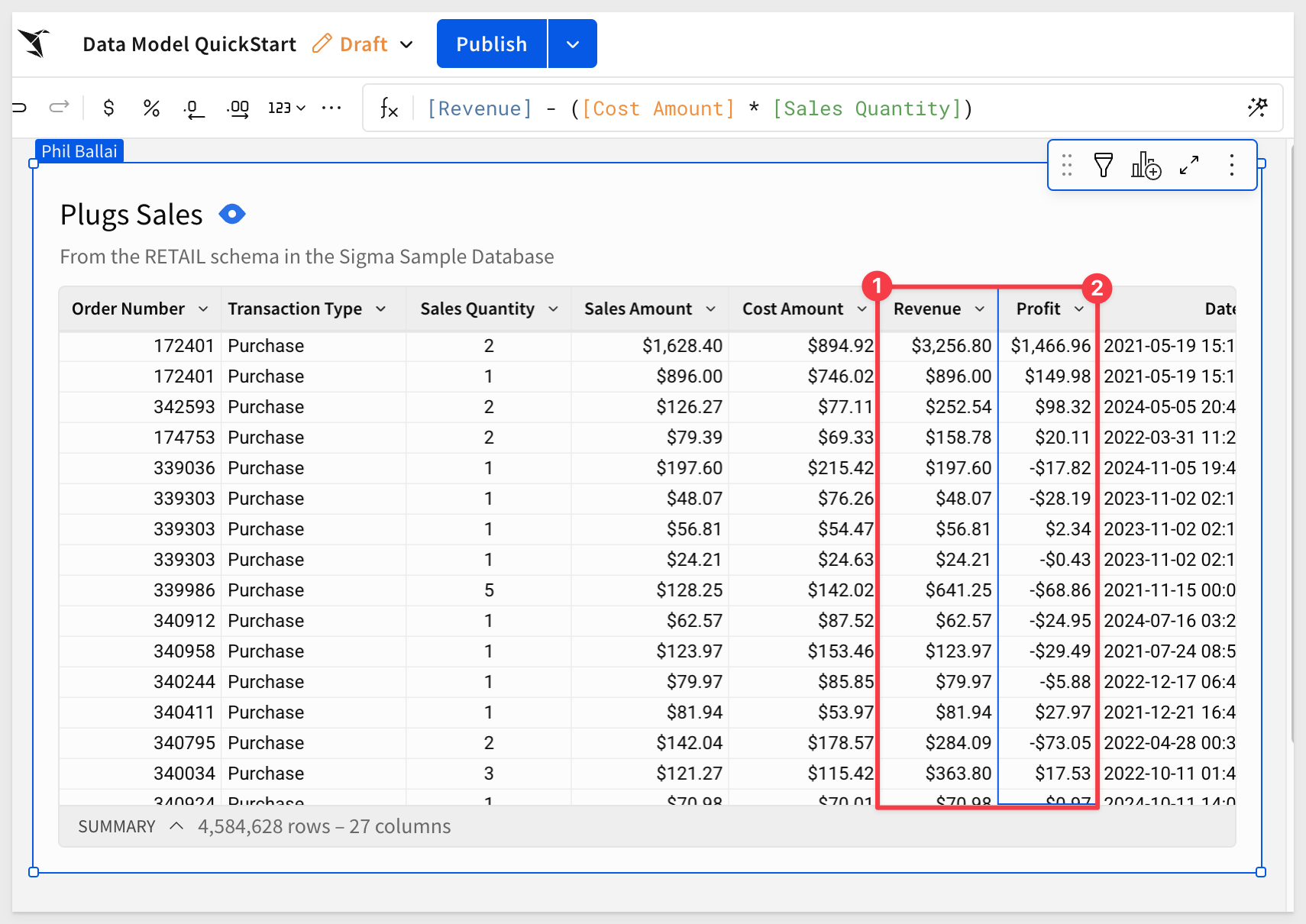Click the redo arrow icon
1306x924 pixels.
(60, 108)
